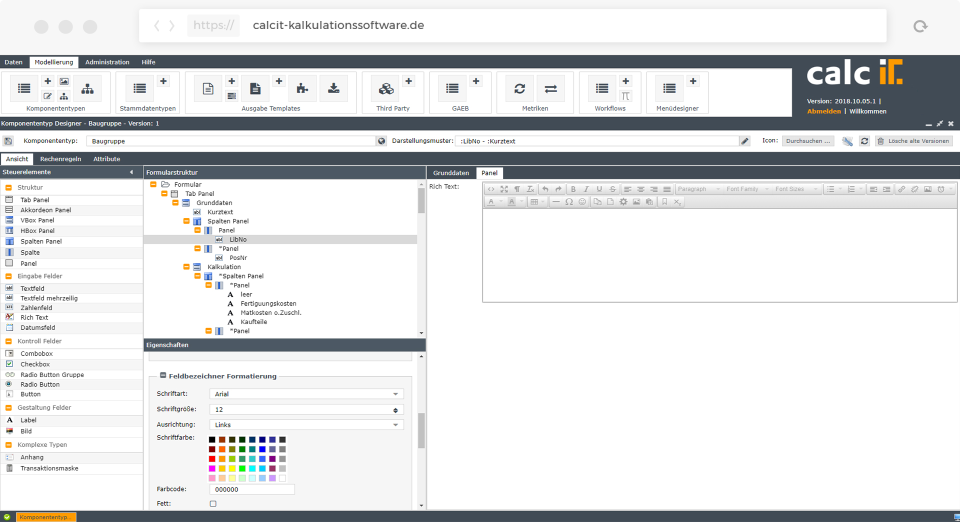Select the black Schriftfarbe swatch
The width and height of the screenshot is (960, 522).
pyautogui.click(x=212, y=439)
